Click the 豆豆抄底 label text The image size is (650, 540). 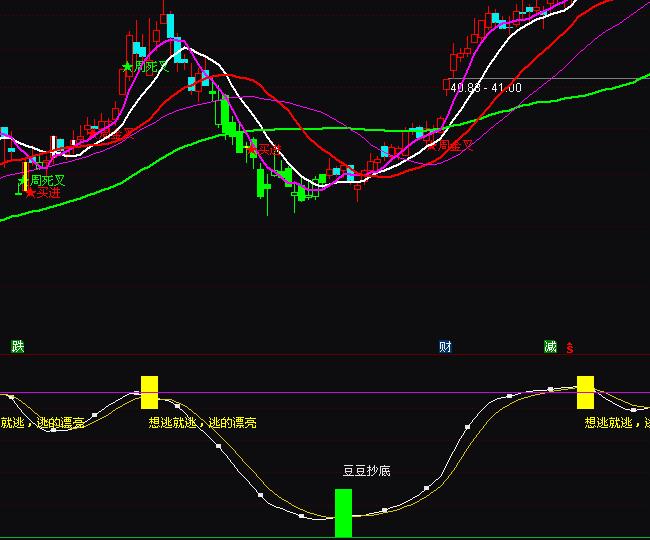[x=363, y=469]
